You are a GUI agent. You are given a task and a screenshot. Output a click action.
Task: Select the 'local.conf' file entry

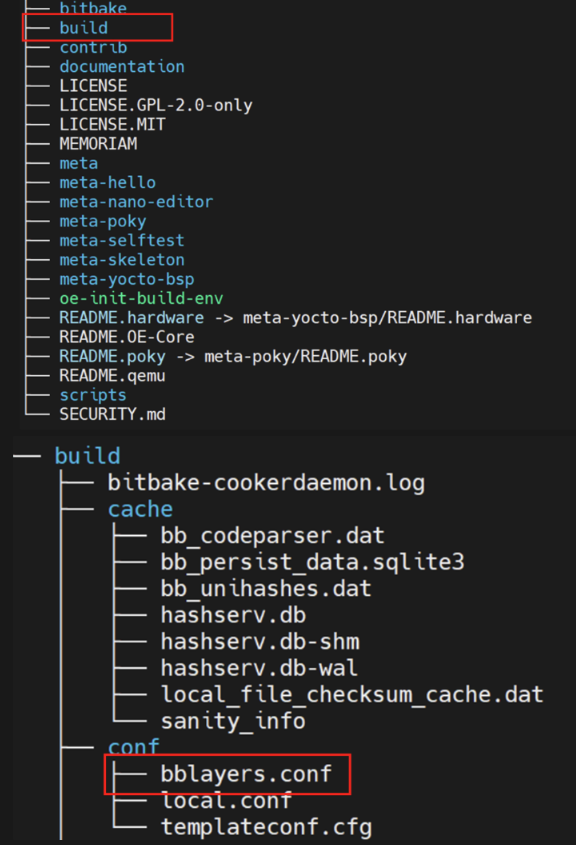(x=226, y=800)
